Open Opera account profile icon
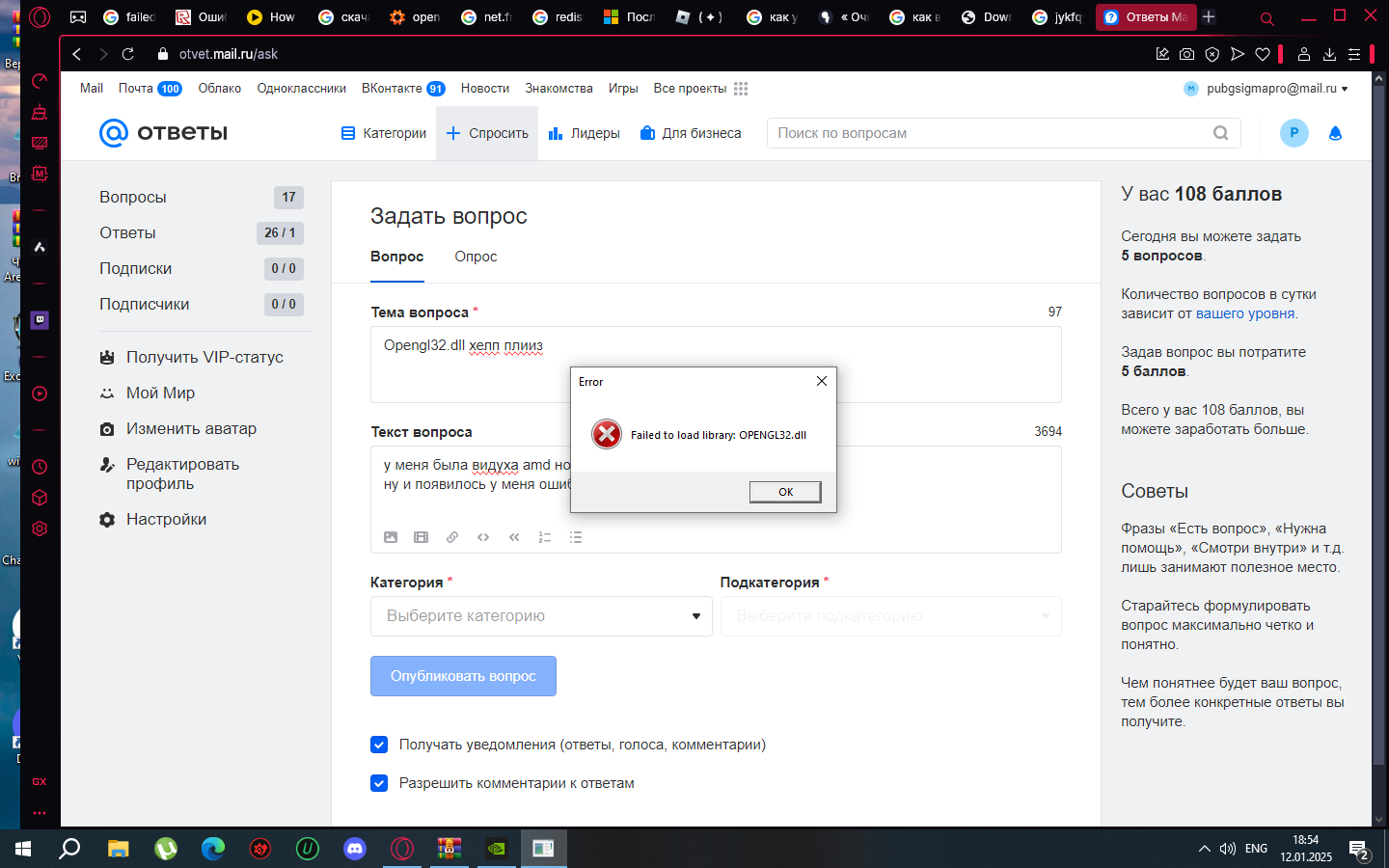This screenshot has height=868, width=1389. 1304,54
